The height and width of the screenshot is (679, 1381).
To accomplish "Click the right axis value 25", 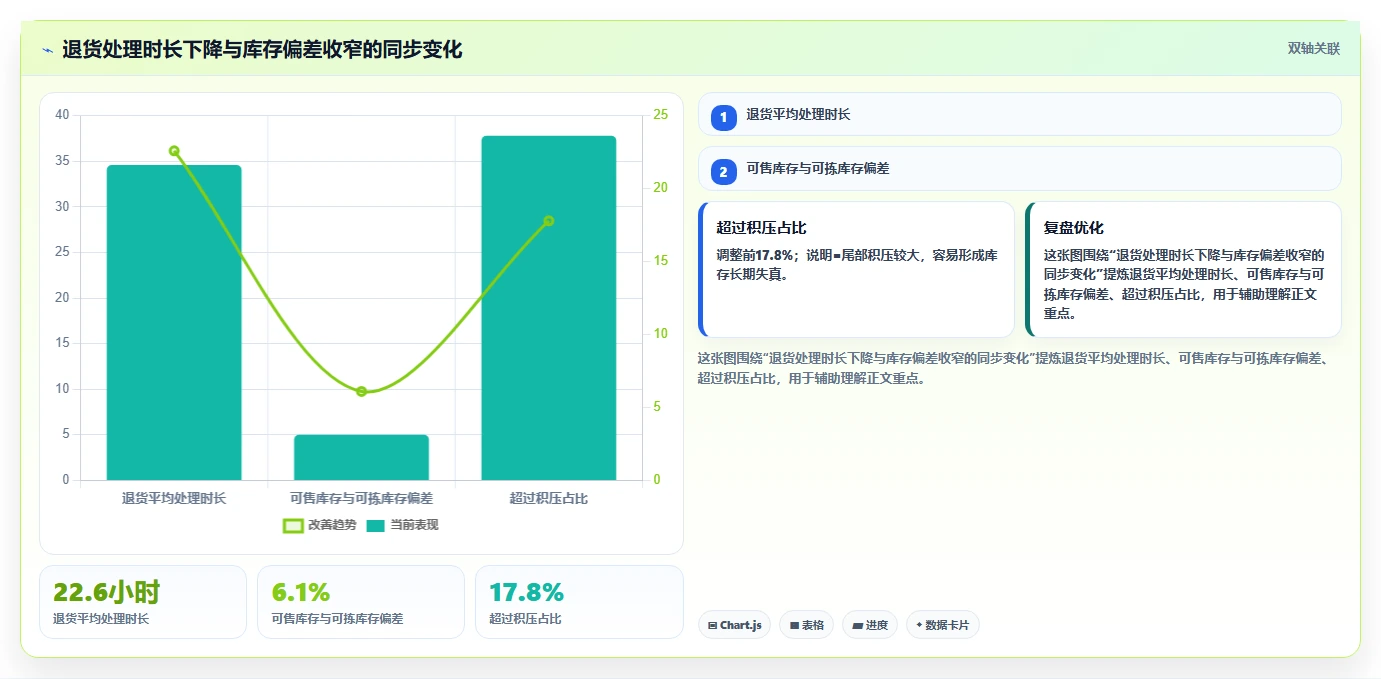I will pos(660,115).
